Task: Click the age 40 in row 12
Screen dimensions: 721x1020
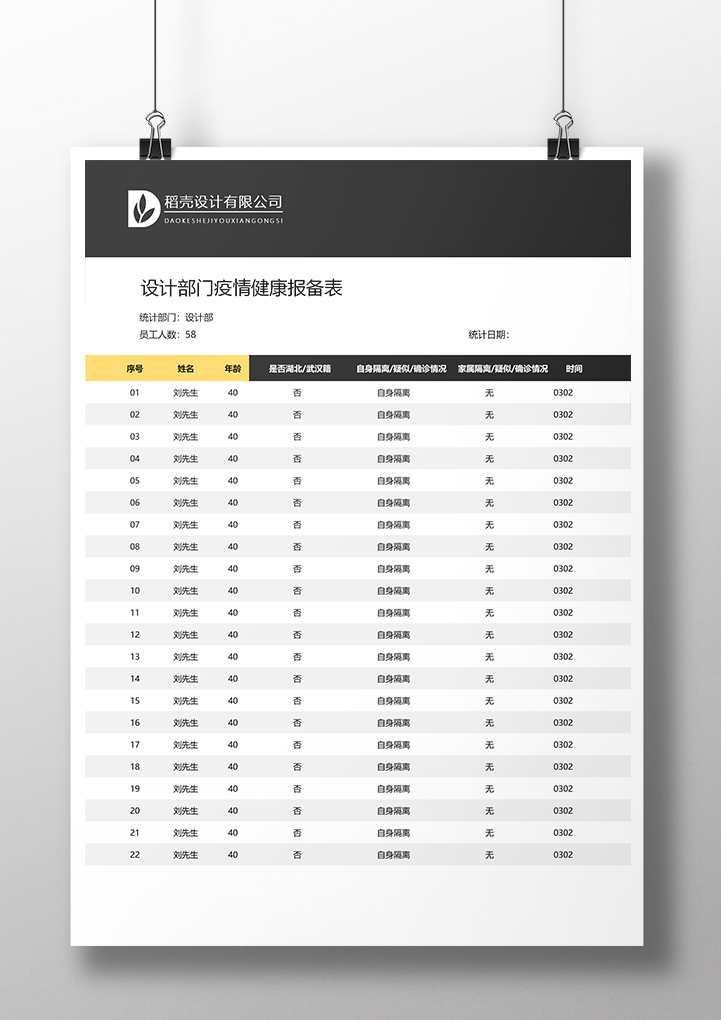Action: click(233, 635)
